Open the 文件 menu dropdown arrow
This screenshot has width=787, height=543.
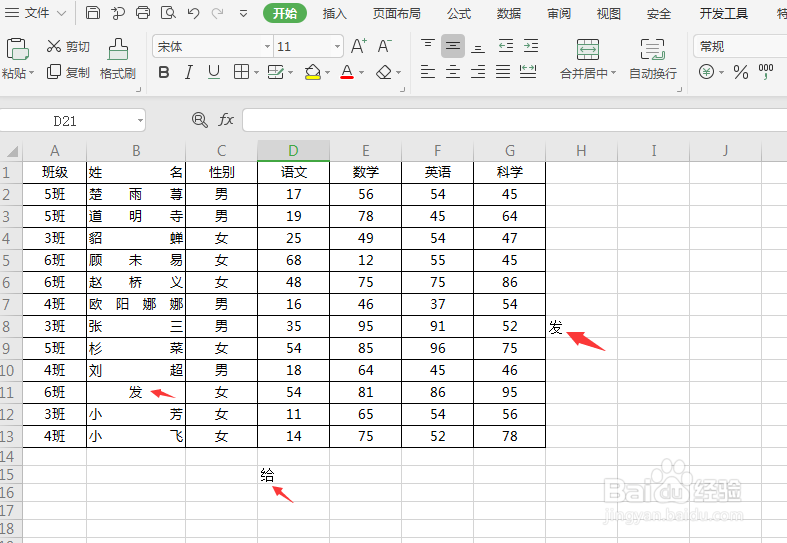click(61, 13)
